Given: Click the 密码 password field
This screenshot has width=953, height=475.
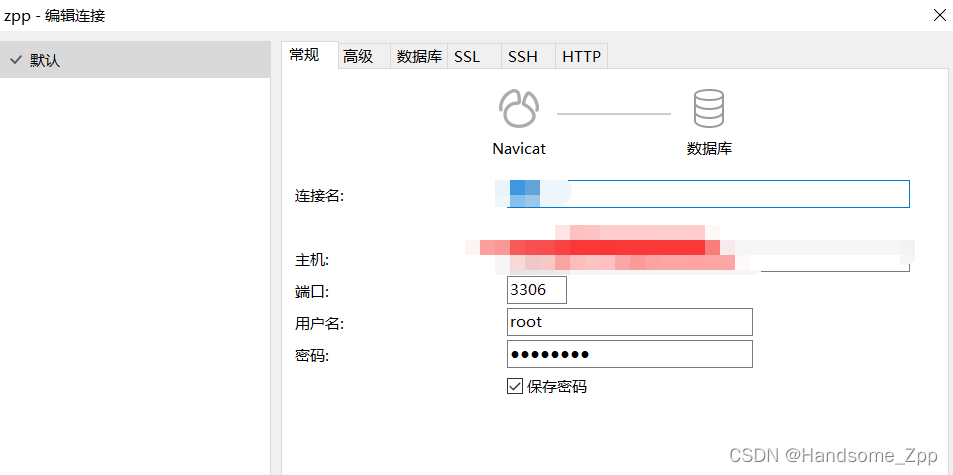Looking at the screenshot, I should pyautogui.click(x=630, y=354).
